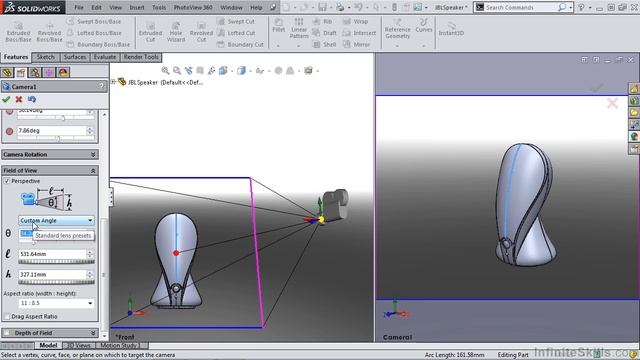Screen dimensions: 640x360
Task: Choose the Boundary Cut feature
Action: coord(240,44)
